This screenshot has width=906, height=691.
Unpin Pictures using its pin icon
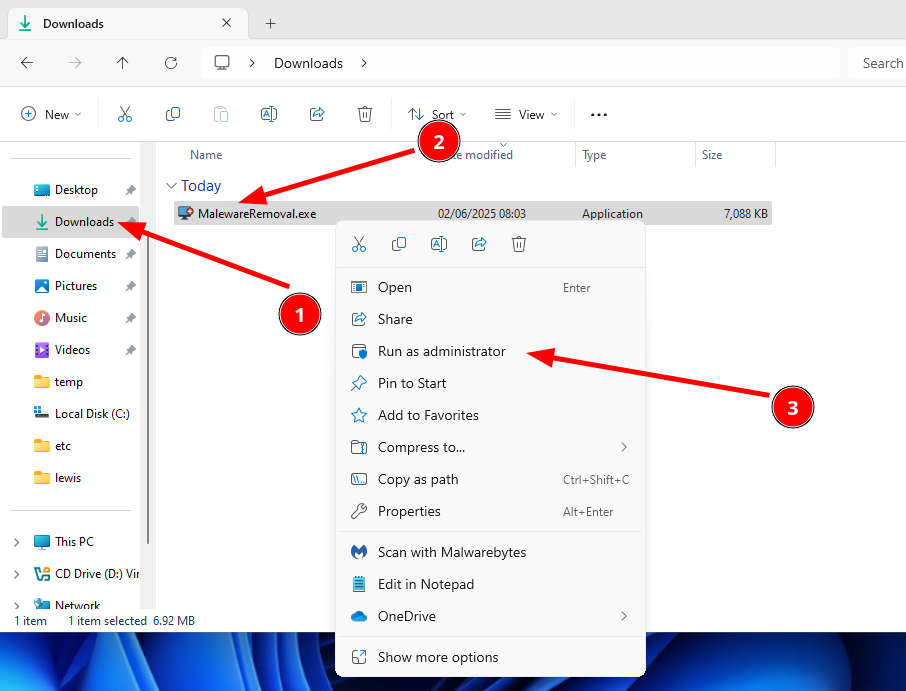pos(130,286)
